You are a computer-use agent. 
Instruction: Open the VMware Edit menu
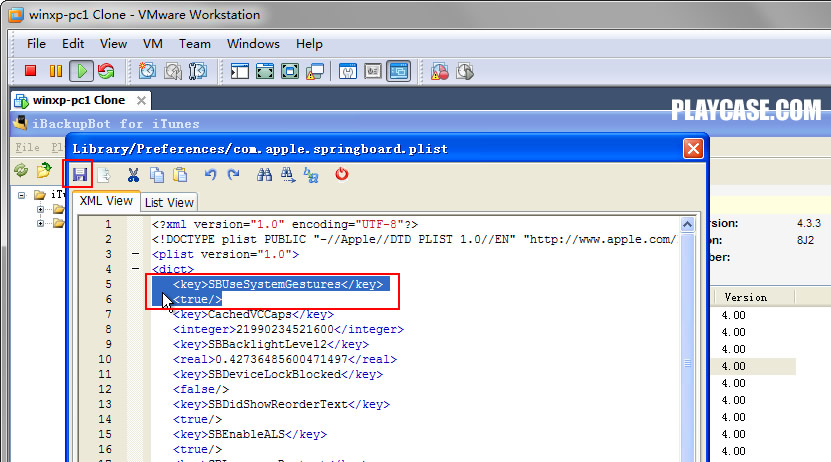click(x=73, y=44)
